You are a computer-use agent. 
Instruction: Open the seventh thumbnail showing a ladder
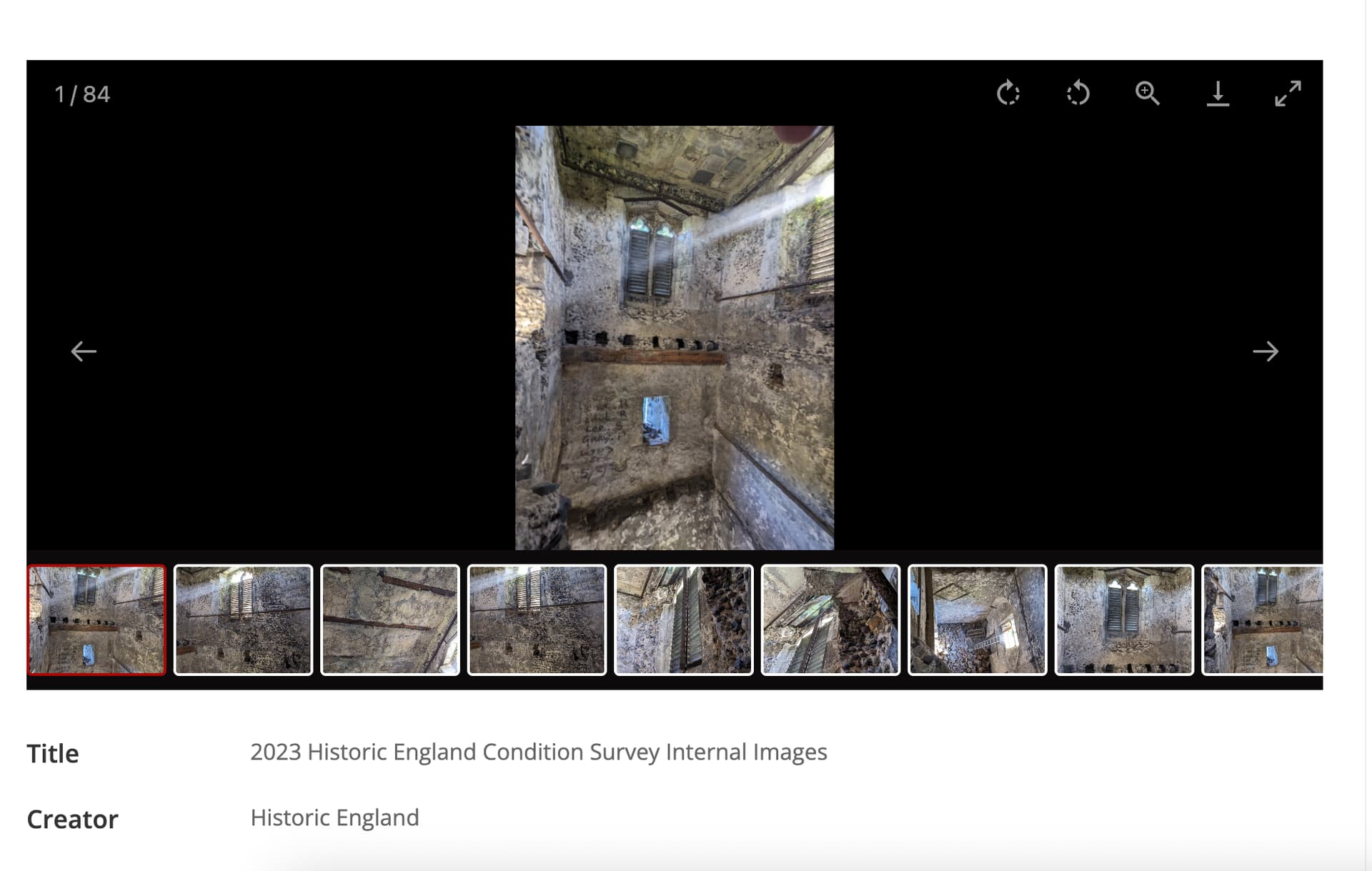point(978,620)
